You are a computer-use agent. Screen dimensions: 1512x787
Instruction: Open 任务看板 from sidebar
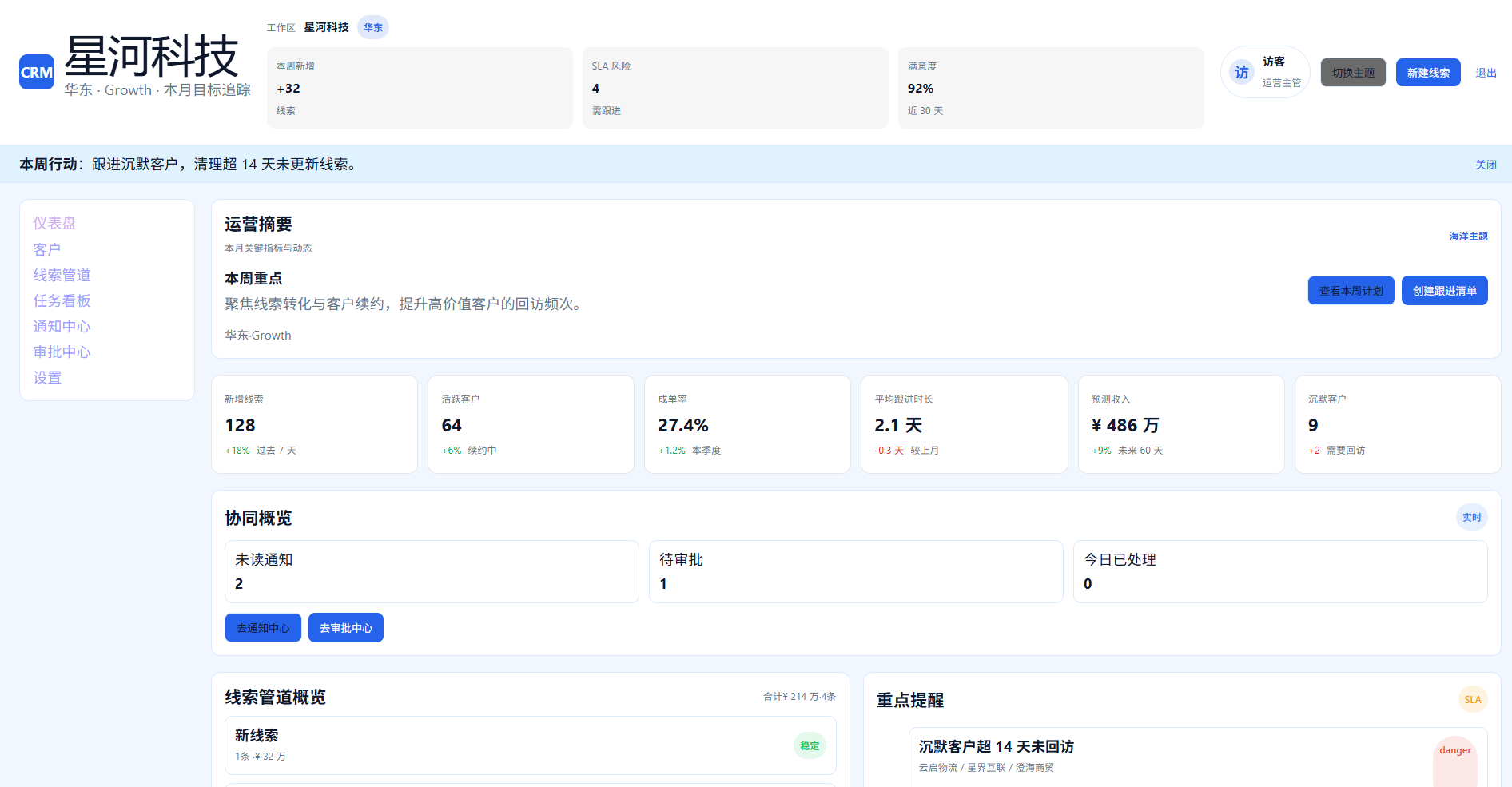(62, 300)
